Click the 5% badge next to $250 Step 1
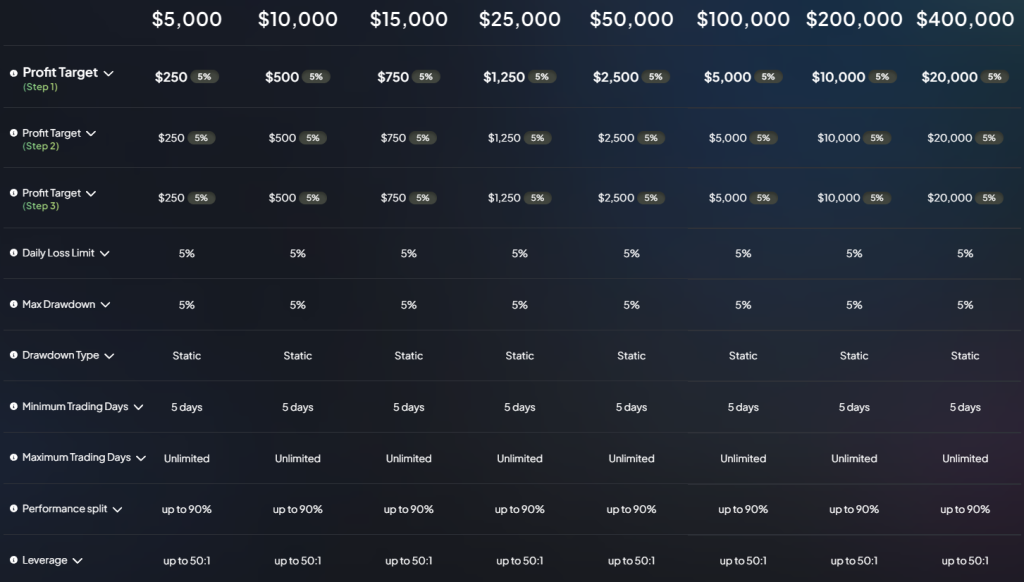The image size is (1024, 582). (204, 77)
